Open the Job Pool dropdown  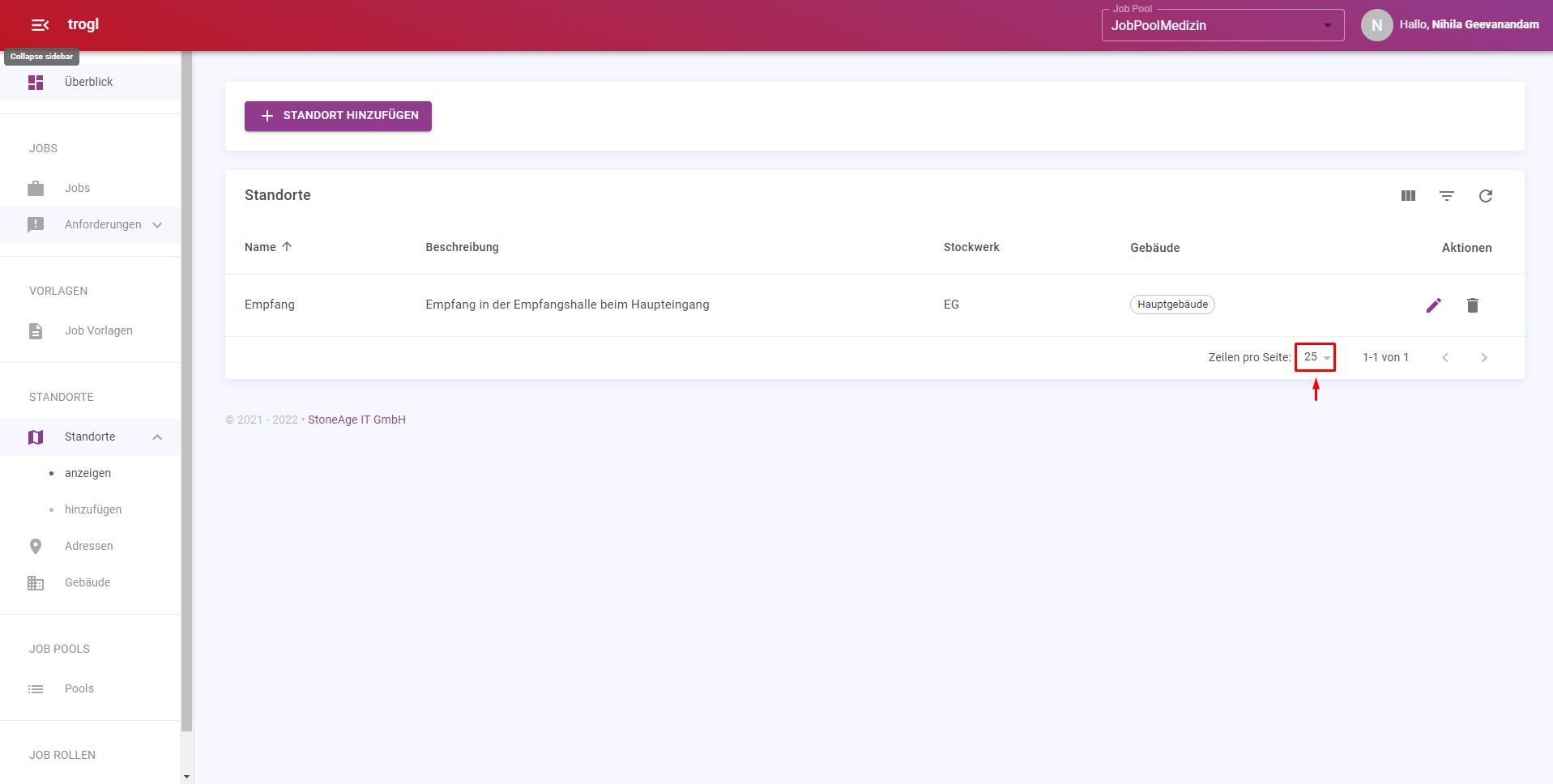(1222, 25)
